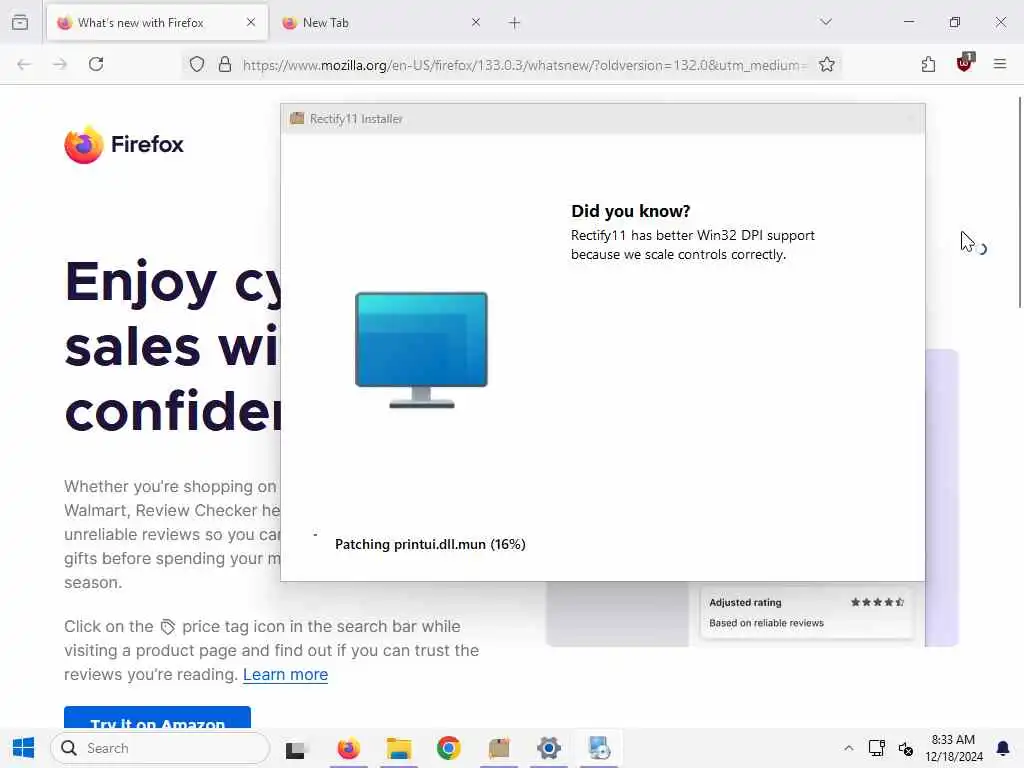
Task: Click the Firefox logo on the page
Action: click(x=124, y=144)
